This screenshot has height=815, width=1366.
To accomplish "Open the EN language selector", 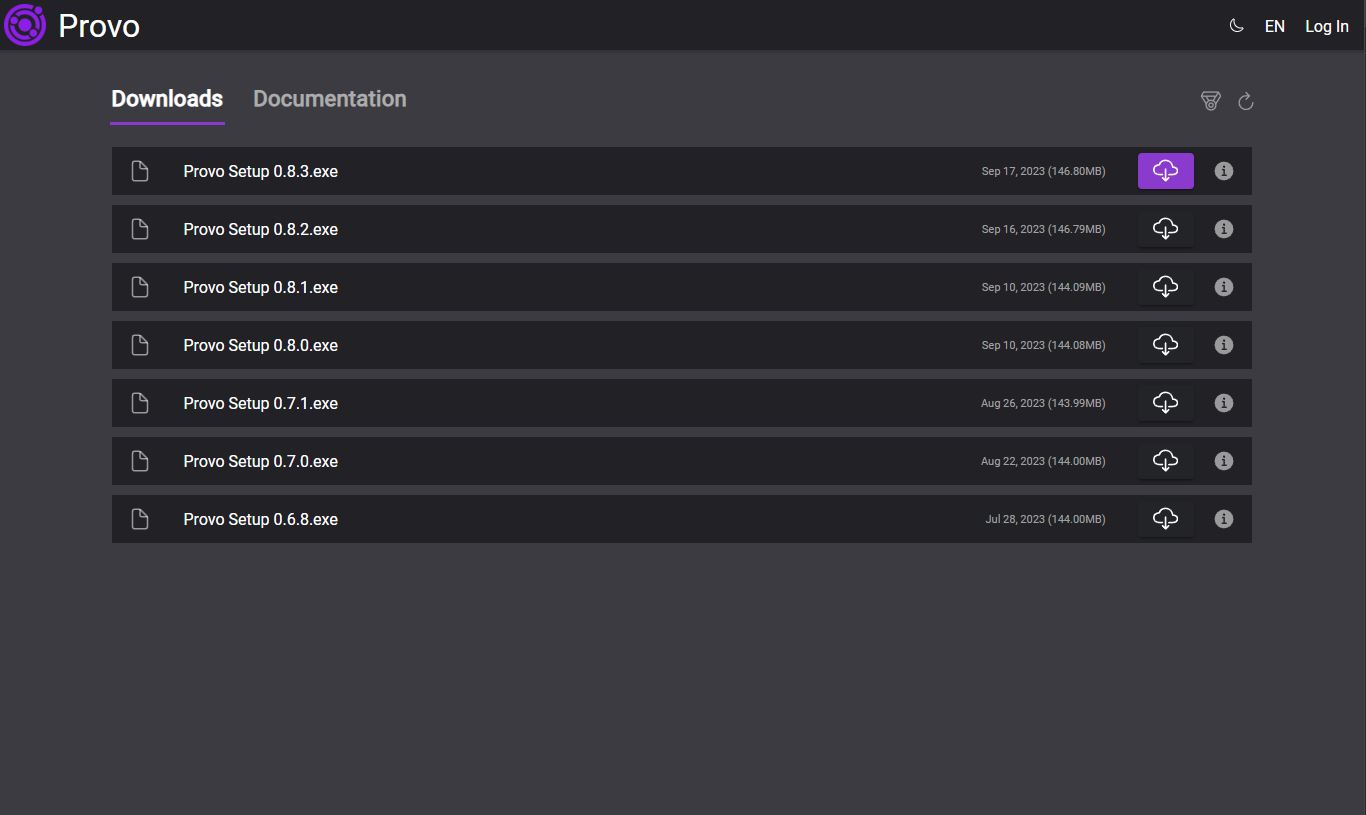I will point(1274,27).
